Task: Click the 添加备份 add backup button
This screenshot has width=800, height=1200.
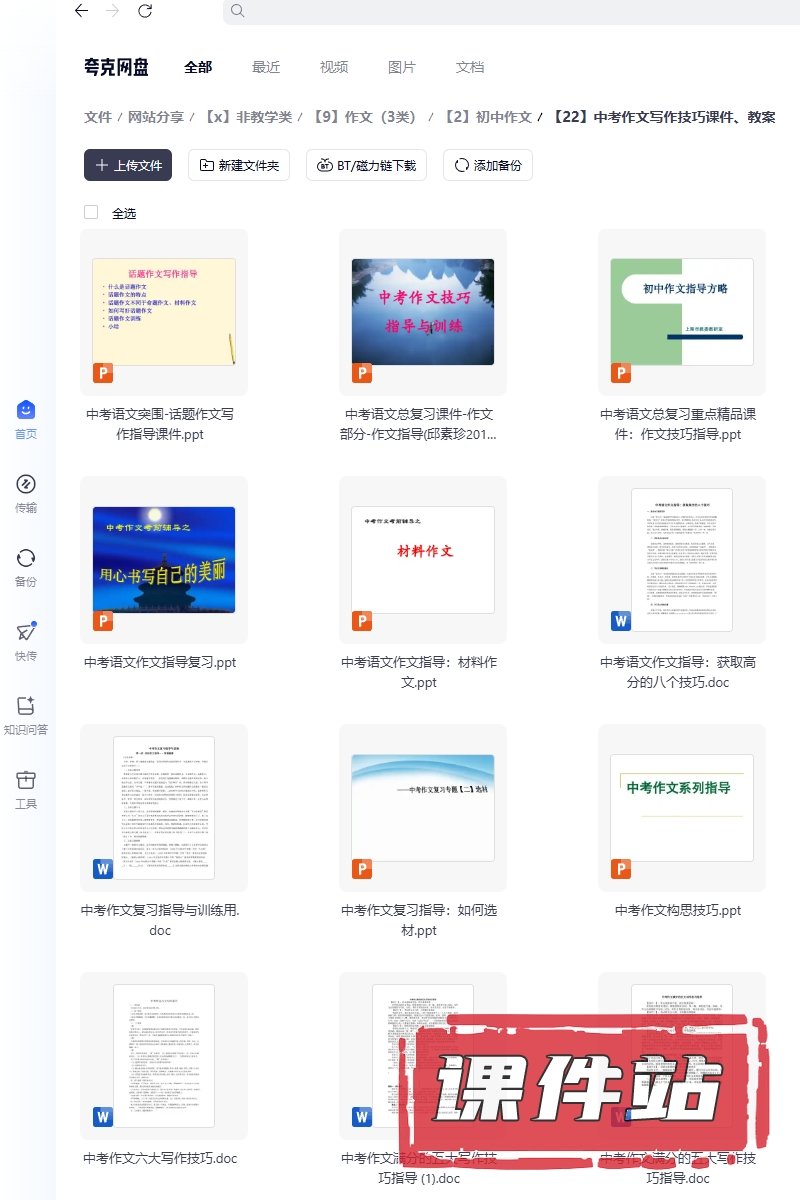Action: coord(488,165)
